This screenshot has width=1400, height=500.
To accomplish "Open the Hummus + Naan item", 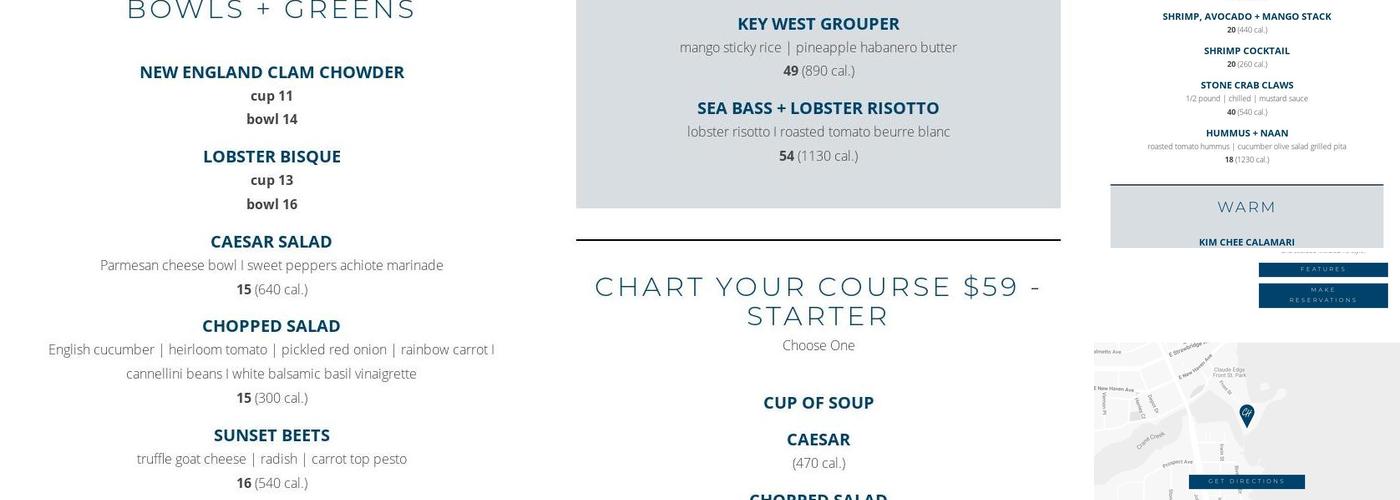I will 1246,133.
